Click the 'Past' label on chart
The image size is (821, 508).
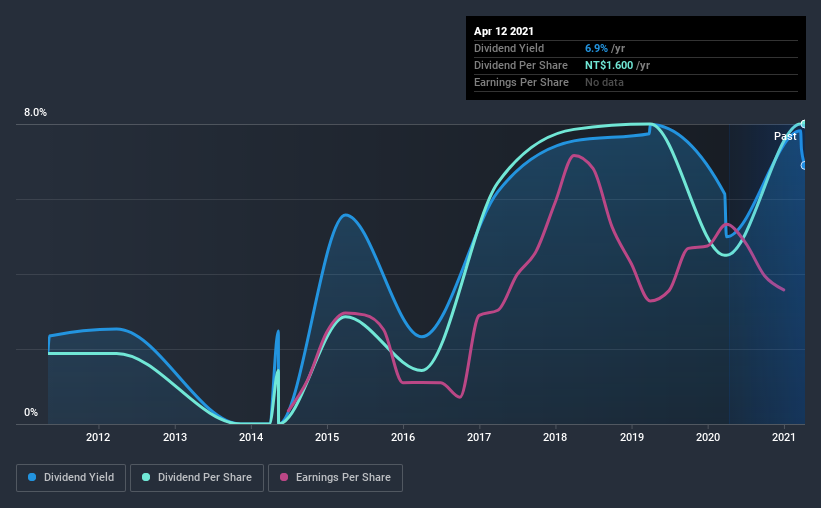pos(785,136)
